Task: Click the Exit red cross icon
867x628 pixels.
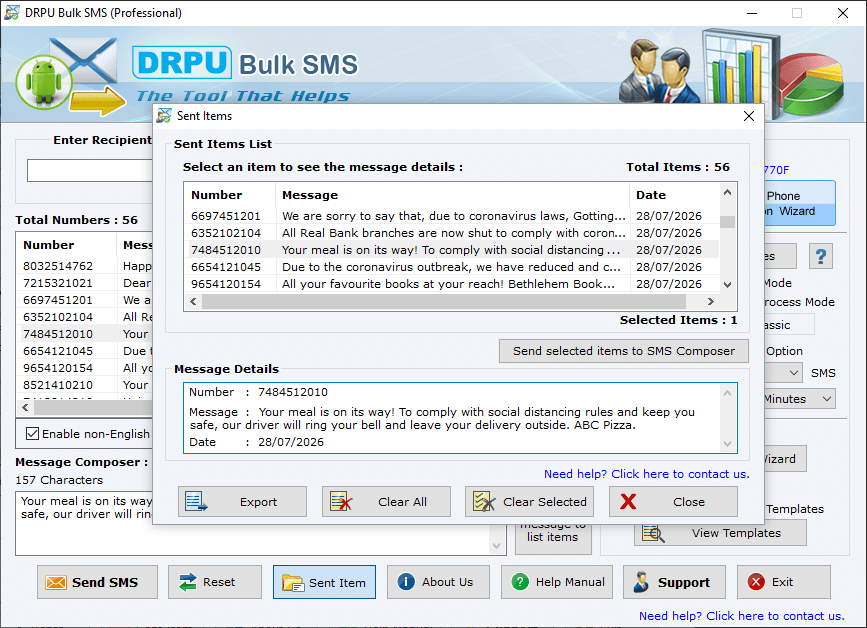Action: click(x=756, y=582)
